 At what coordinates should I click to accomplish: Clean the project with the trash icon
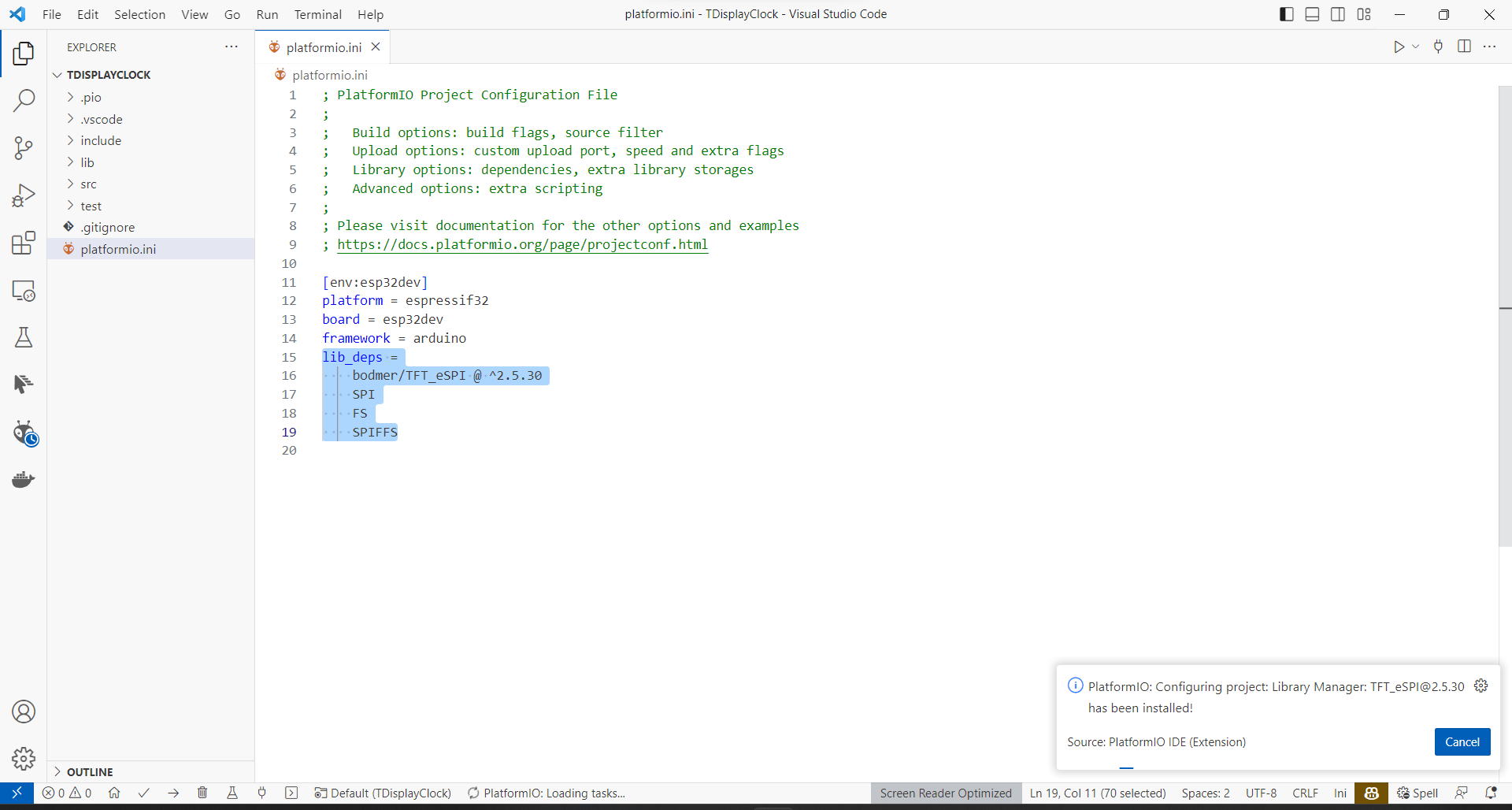202,793
